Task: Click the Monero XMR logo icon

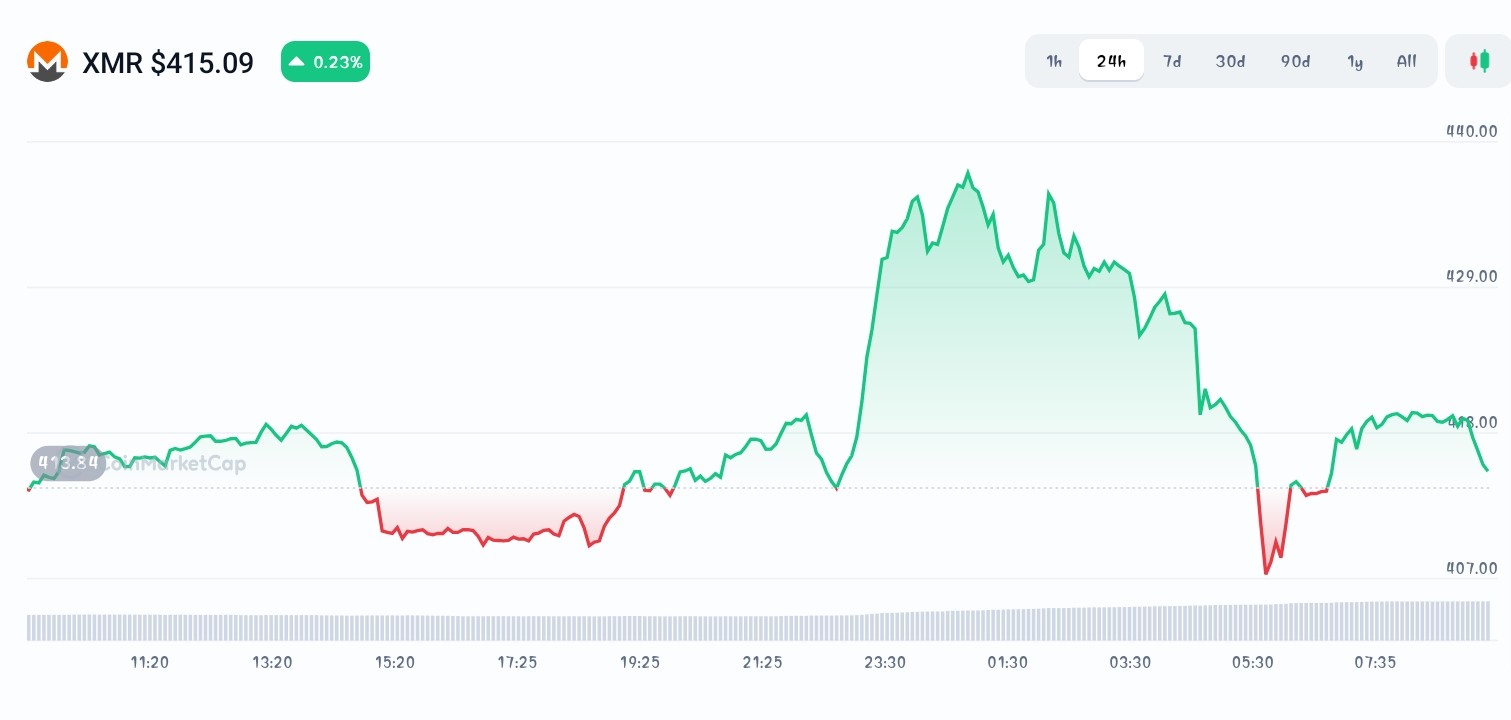Action: [47, 62]
